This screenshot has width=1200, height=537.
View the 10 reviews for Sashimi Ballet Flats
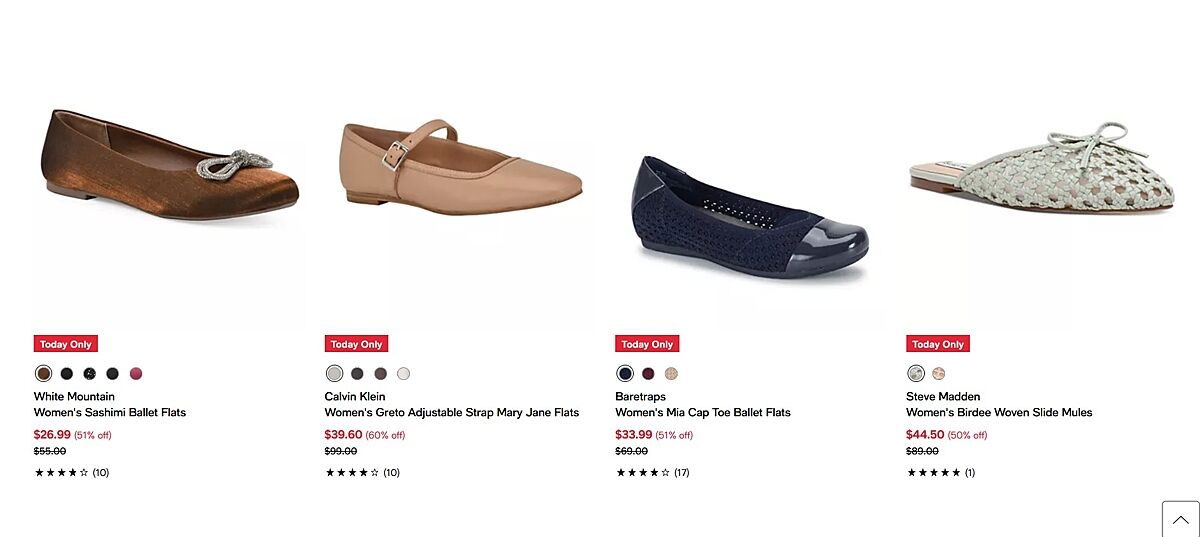72,472
